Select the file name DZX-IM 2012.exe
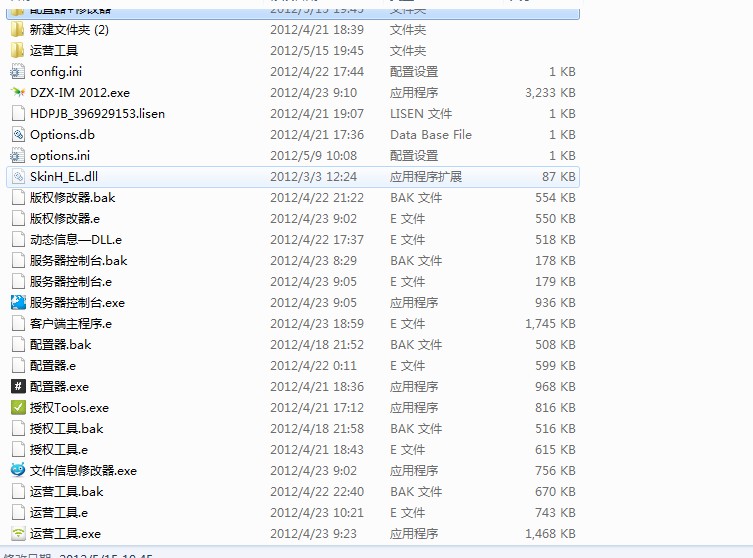The width and height of the screenshot is (753, 558). click(x=80, y=93)
